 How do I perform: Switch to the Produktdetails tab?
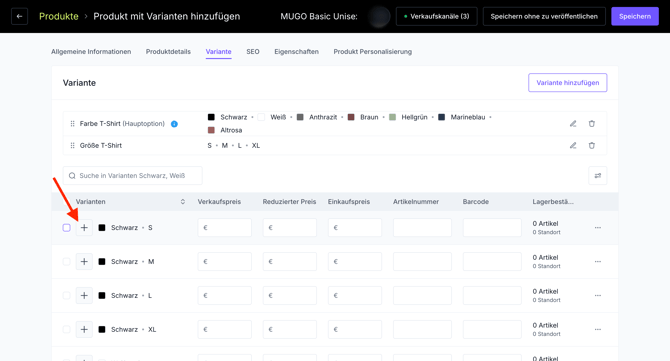coord(168,52)
